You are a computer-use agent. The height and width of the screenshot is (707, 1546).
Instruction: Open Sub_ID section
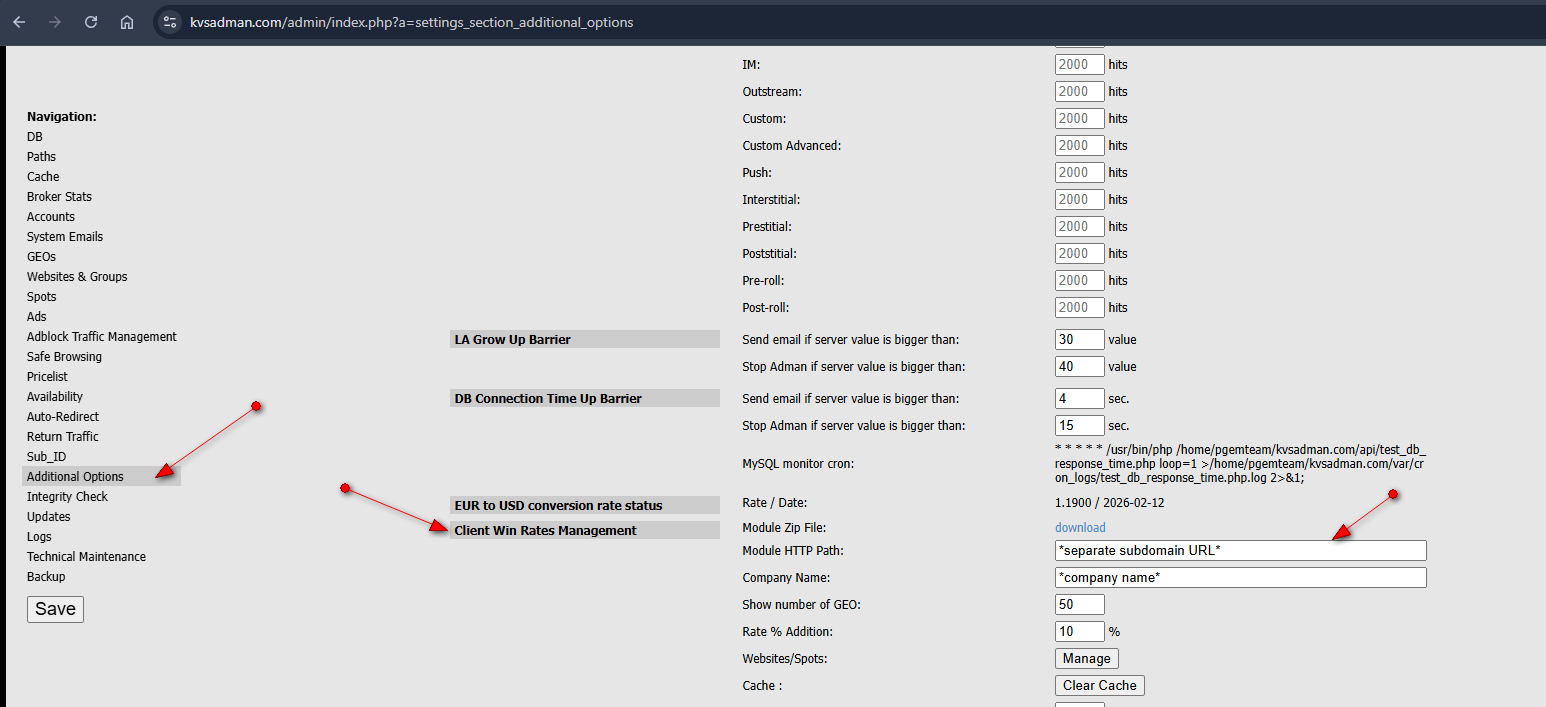click(x=46, y=457)
